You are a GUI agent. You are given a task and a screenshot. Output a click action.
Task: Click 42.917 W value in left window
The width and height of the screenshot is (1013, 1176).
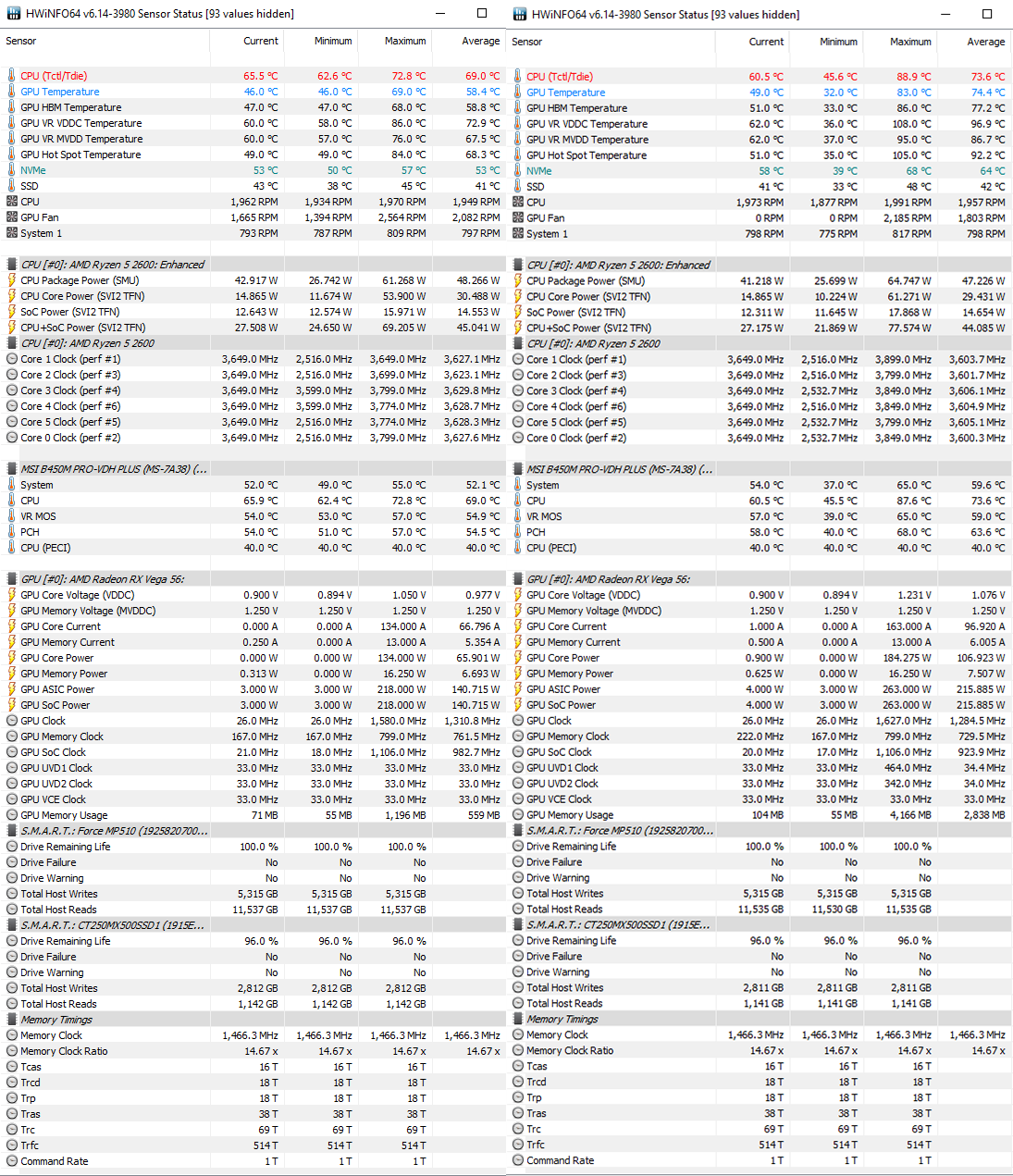(x=256, y=280)
